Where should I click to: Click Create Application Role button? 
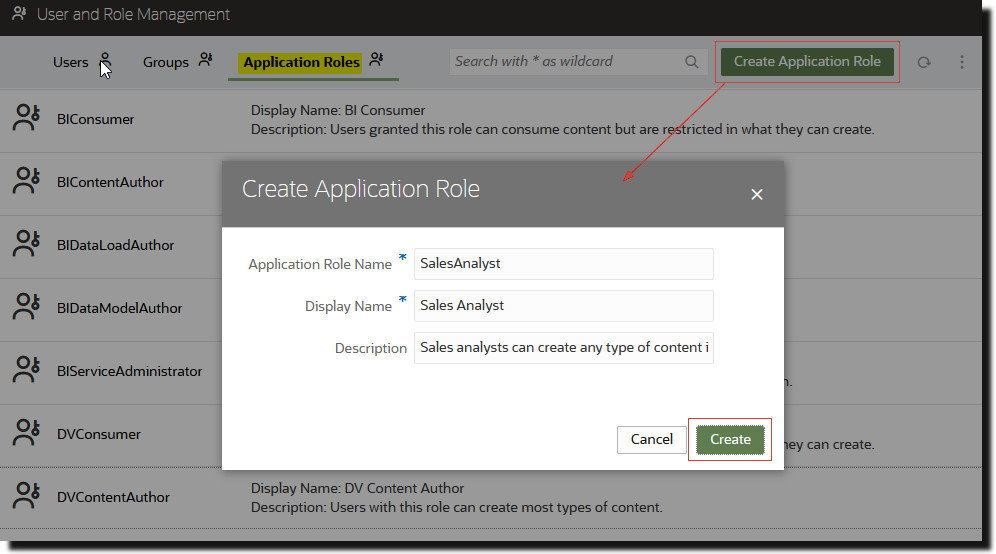click(807, 62)
